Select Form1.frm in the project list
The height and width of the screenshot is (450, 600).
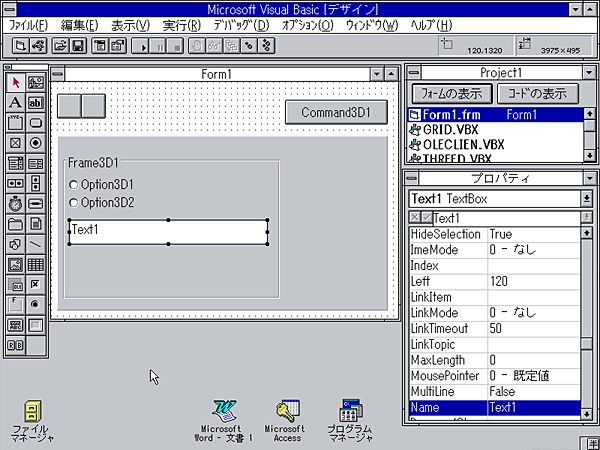coord(496,115)
